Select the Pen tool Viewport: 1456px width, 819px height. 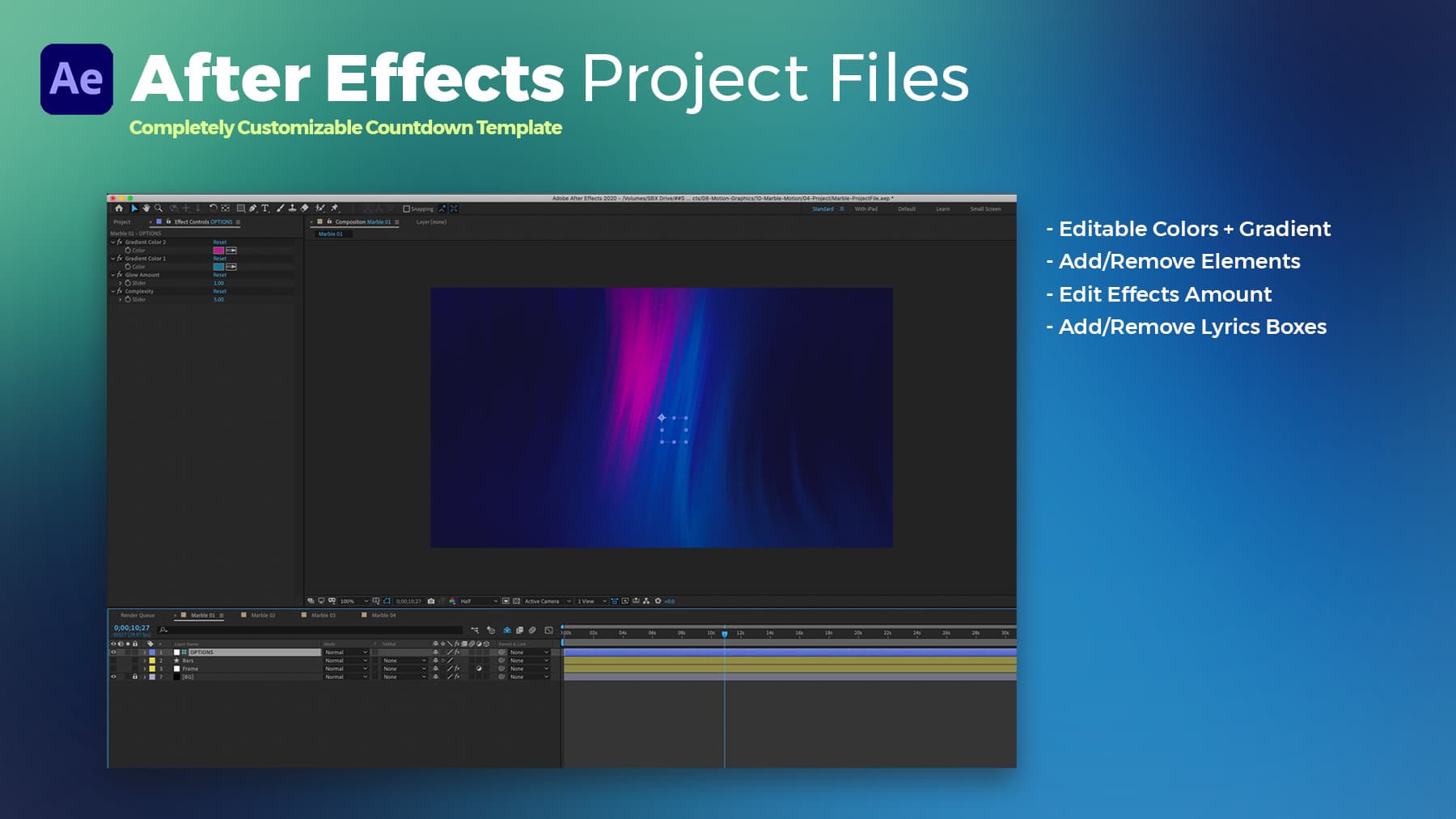[x=252, y=209]
